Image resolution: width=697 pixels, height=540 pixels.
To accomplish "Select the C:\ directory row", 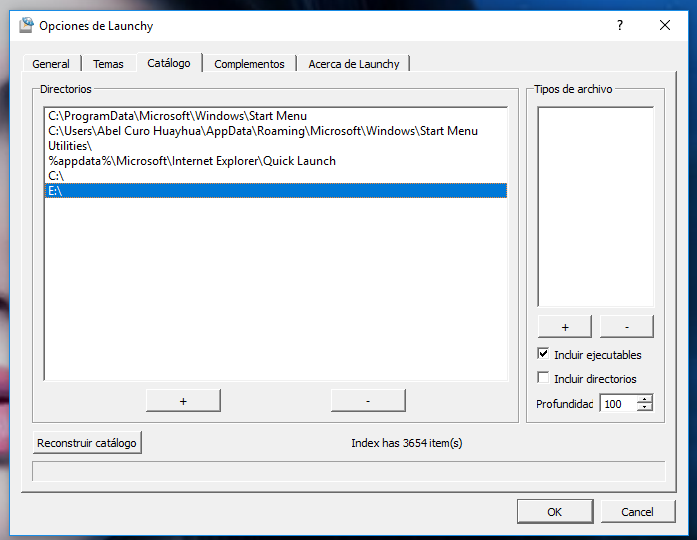I will (x=276, y=176).
